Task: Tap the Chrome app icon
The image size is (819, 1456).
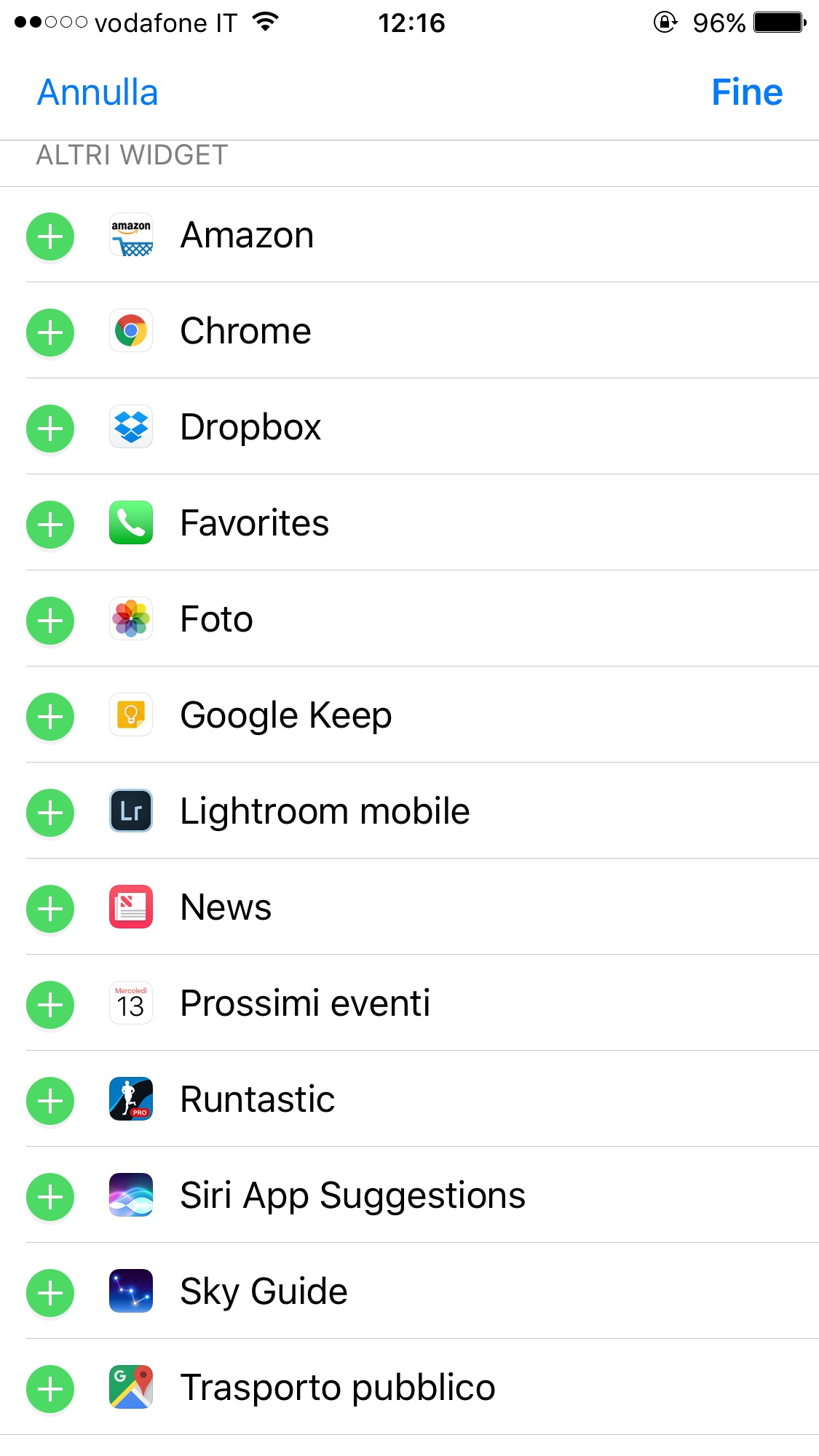Action: tap(131, 331)
